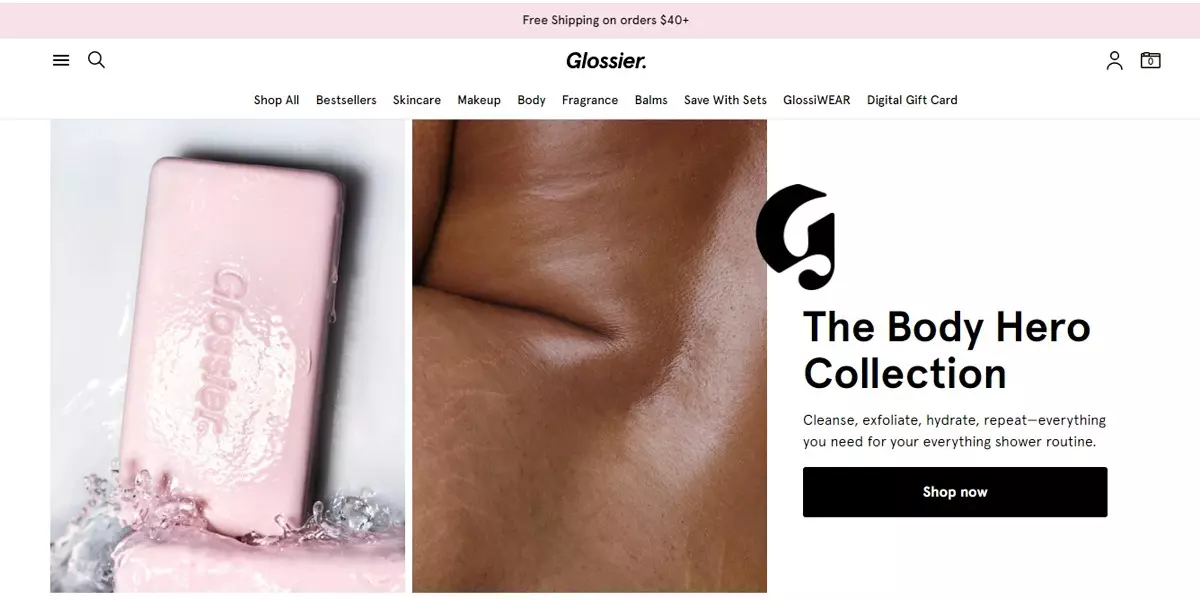Click the Shop now button
This screenshot has width=1200, height=600.
click(955, 492)
